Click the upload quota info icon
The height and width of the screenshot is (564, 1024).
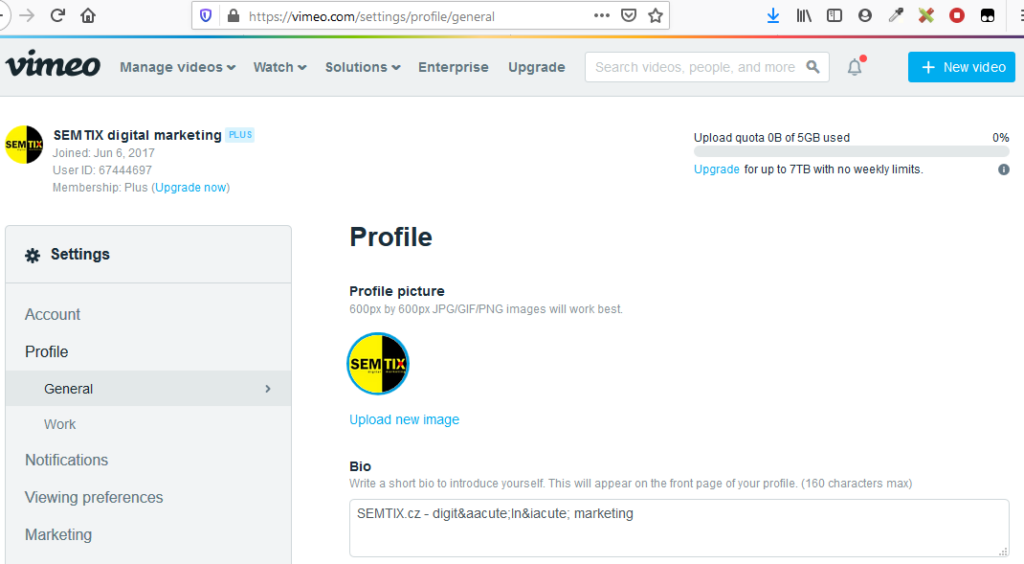tap(1003, 170)
